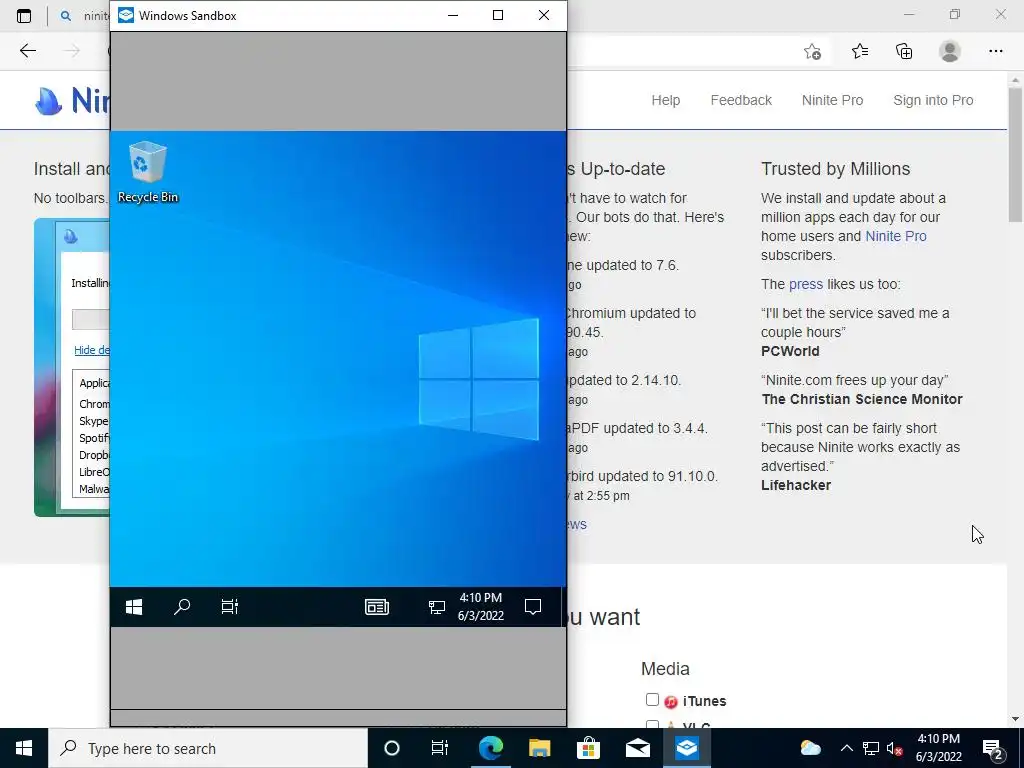Follow the press link in Trusted section
This screenshot has width=1024, height=768.
click(806, 284)
